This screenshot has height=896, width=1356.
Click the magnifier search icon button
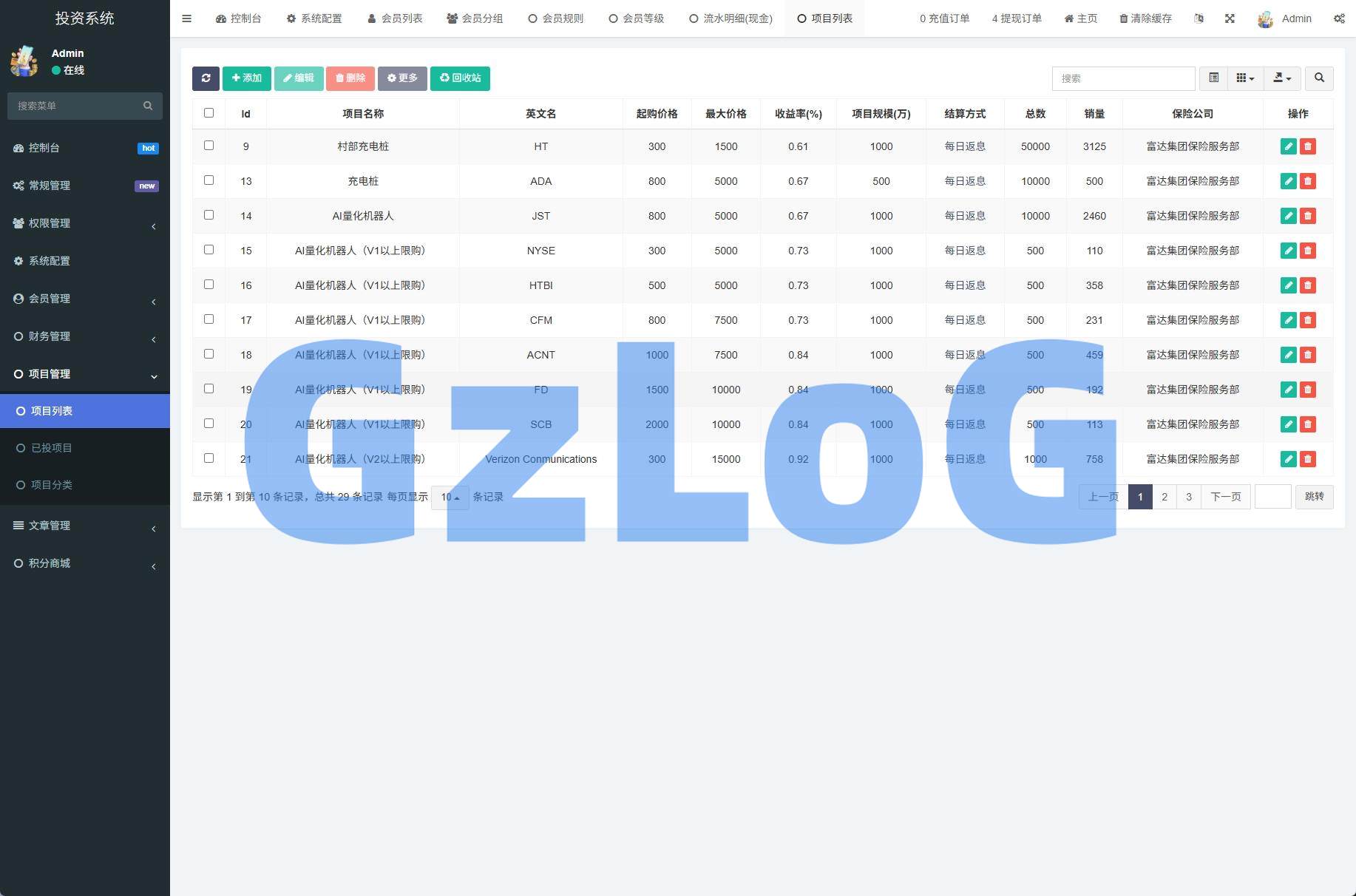1319,78
